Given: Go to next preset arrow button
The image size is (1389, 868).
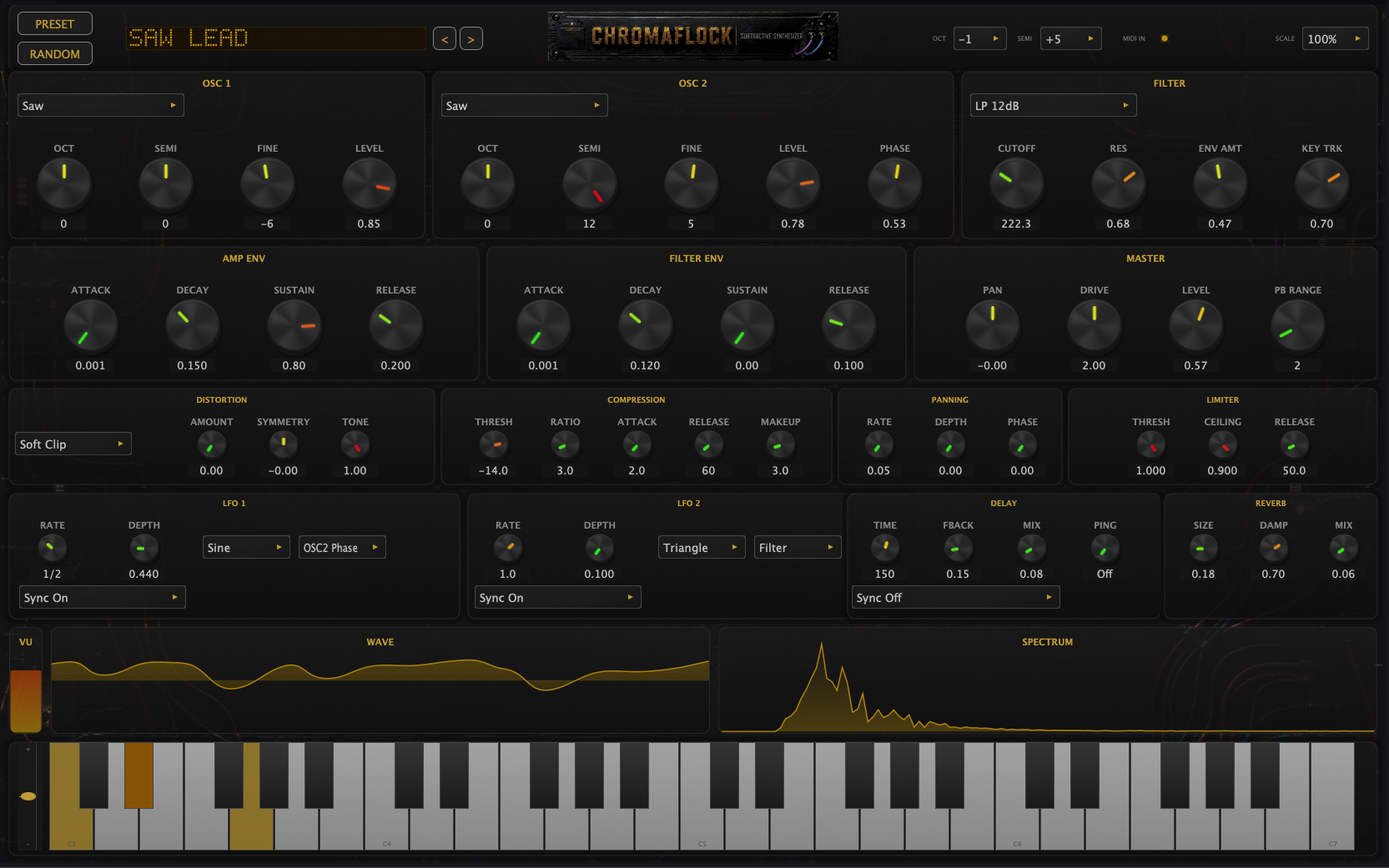Looking at the screenshot, I should pos(471,39).
